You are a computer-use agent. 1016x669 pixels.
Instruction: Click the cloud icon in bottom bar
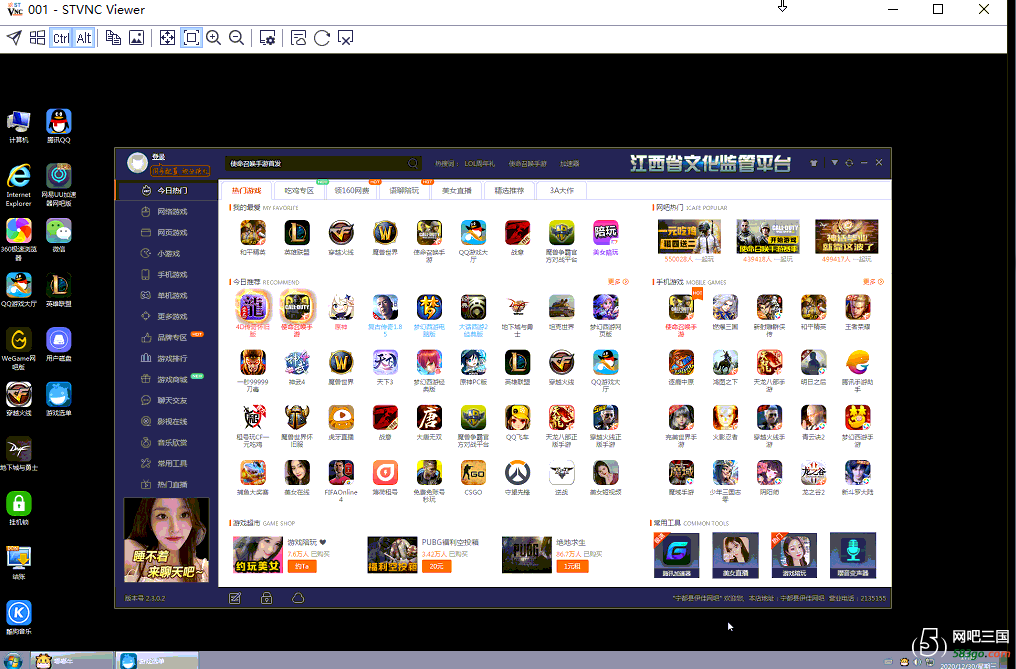pos(298,598)
